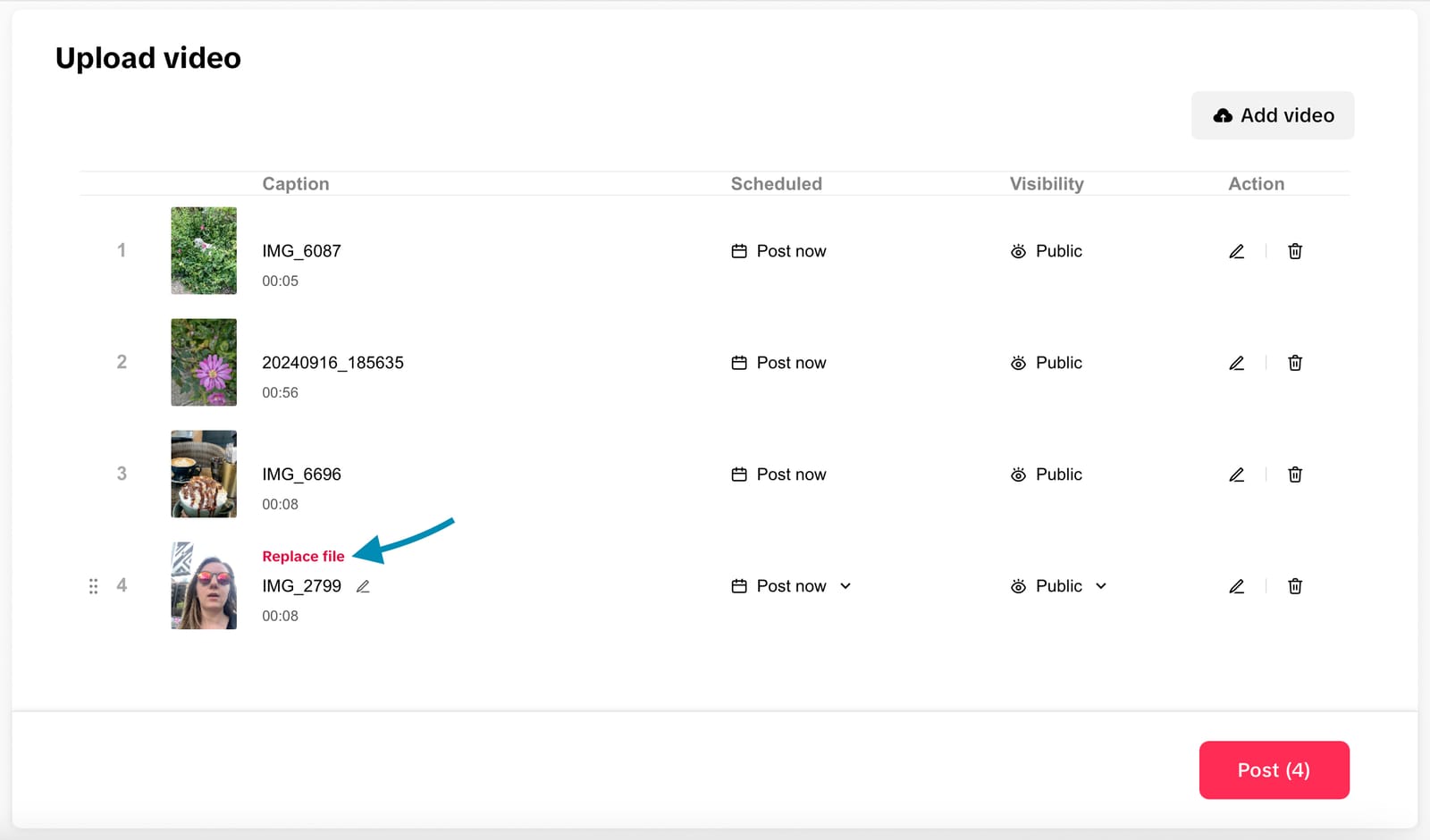Remove IMG_2799 with the trash icon
The width and height of the screenshot is (1430, 840).
(1294, 586)
